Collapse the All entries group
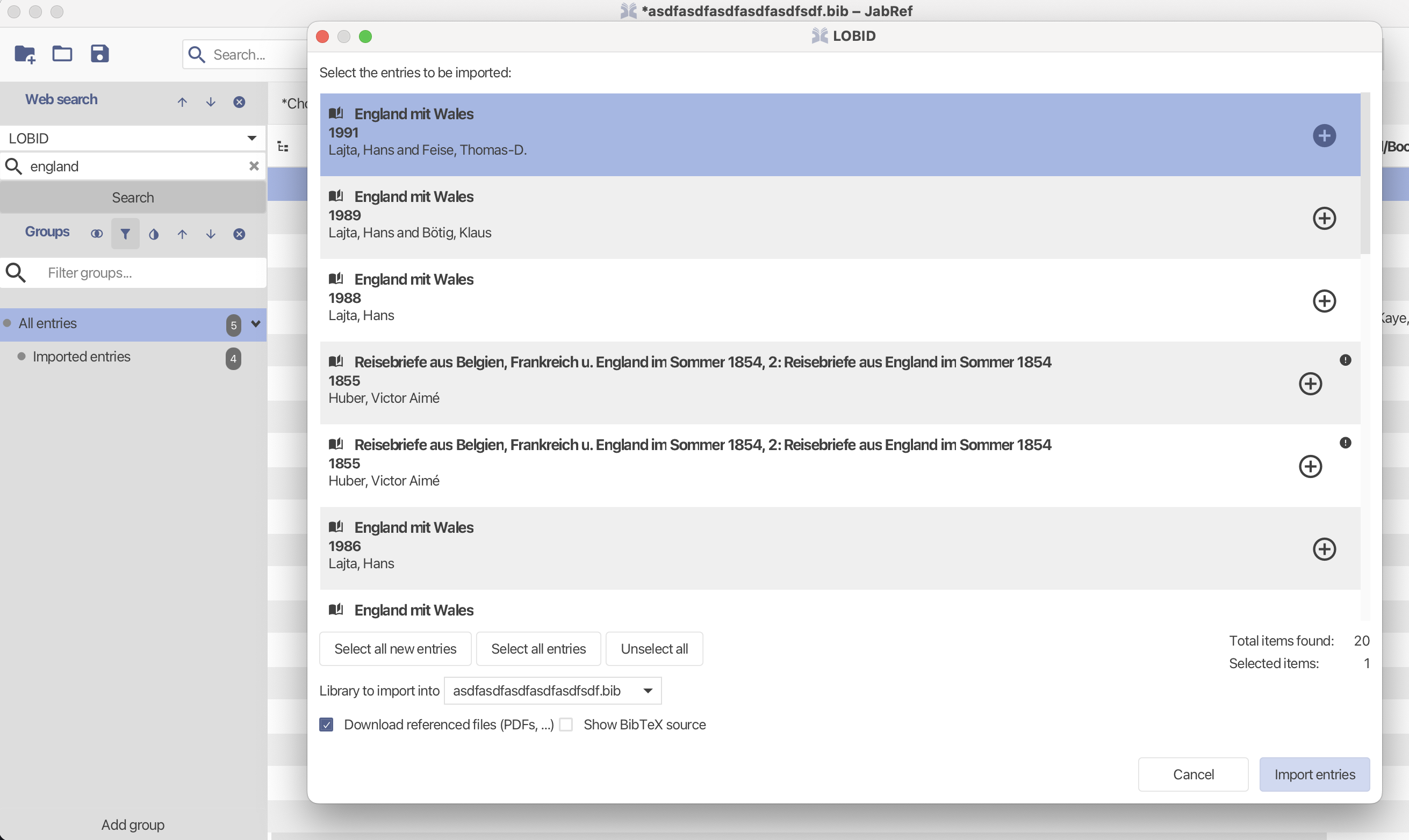Screen dimensions: 1409x840 pos(255,323)
